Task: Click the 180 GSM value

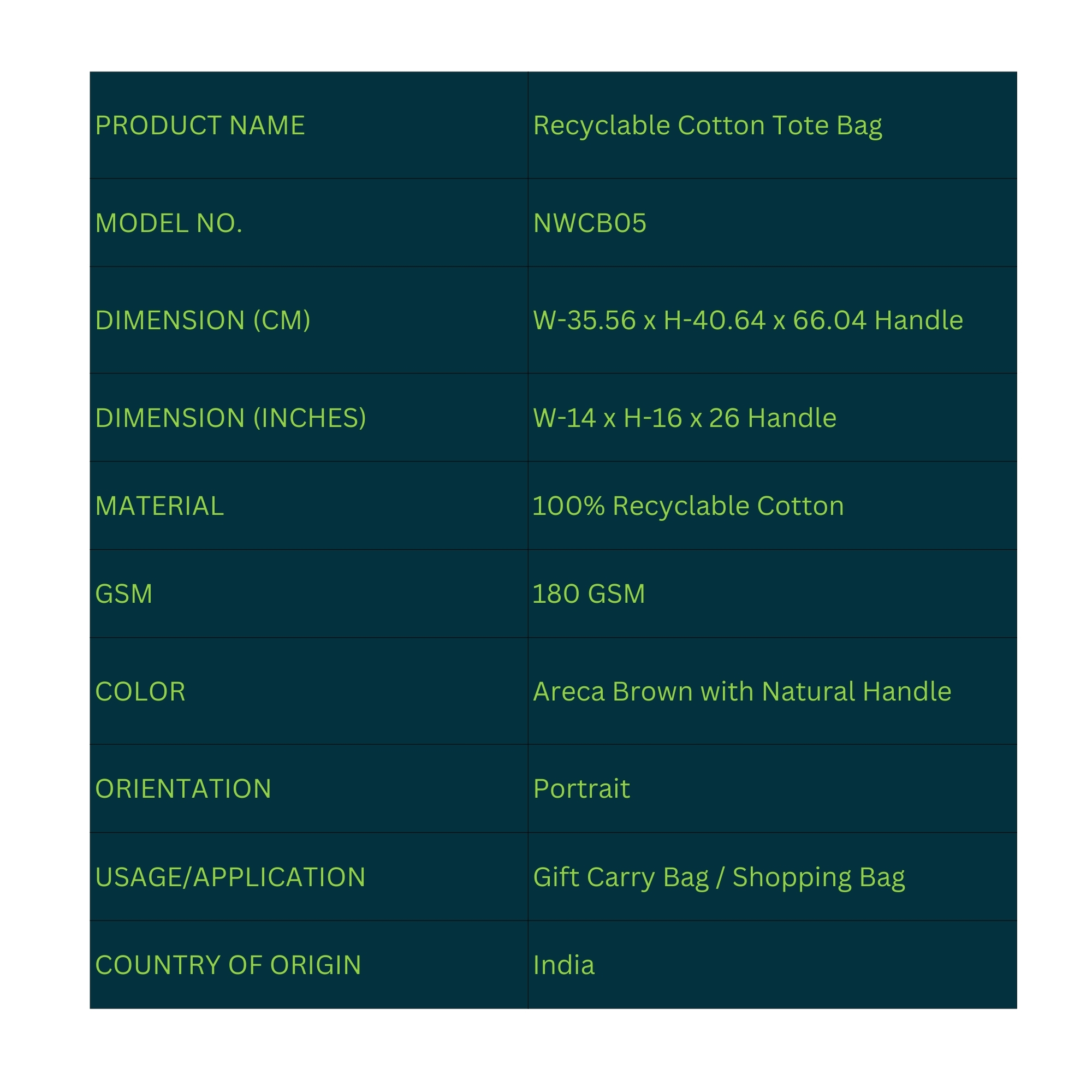Action: [589, 594]
